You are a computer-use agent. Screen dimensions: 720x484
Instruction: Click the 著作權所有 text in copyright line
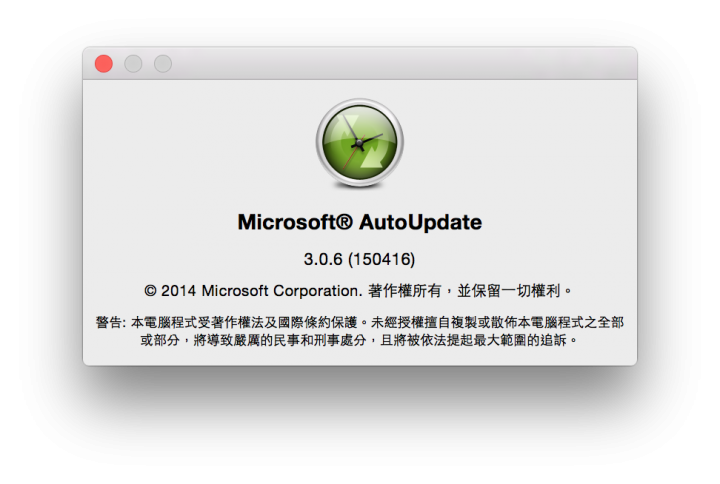point(404,290)
